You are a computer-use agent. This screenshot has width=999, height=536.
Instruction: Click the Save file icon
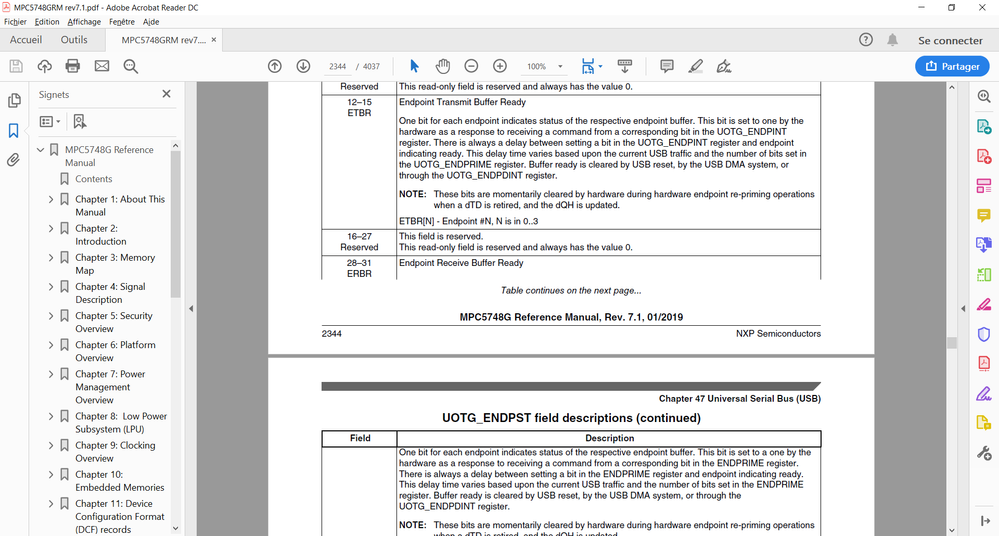(x=16, y=66)
